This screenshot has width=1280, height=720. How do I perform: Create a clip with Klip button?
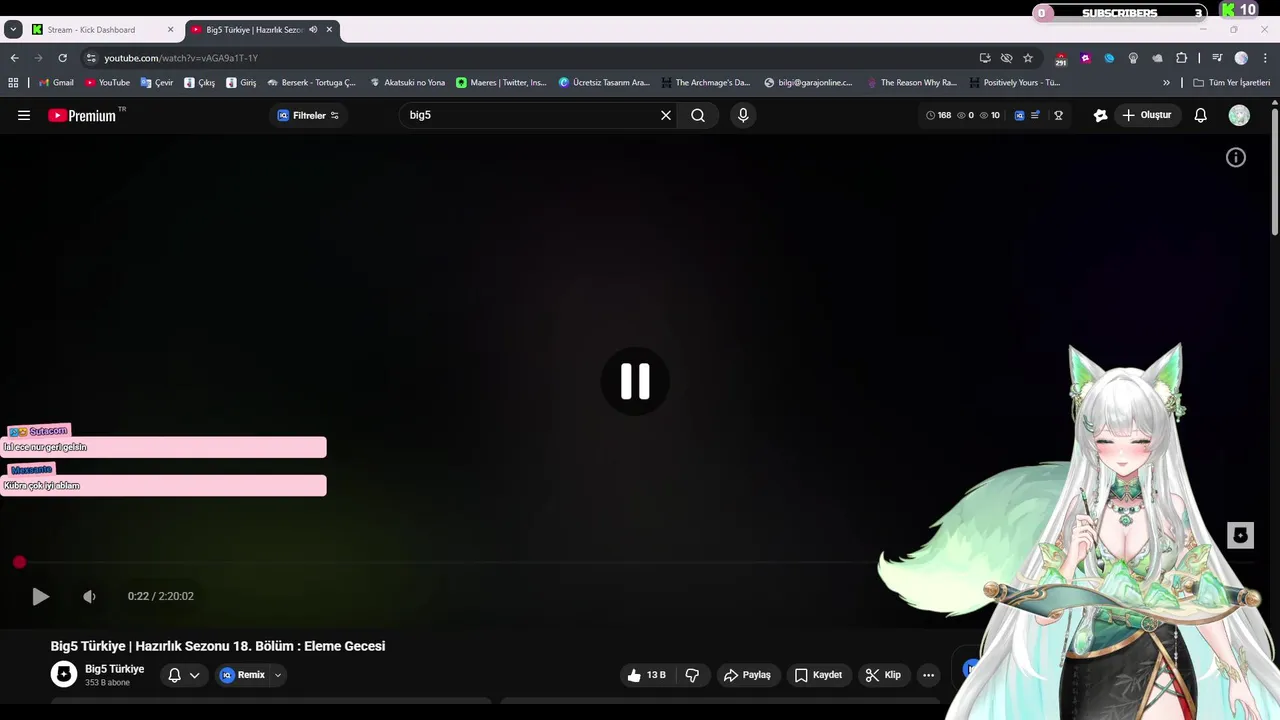point(883,675)
